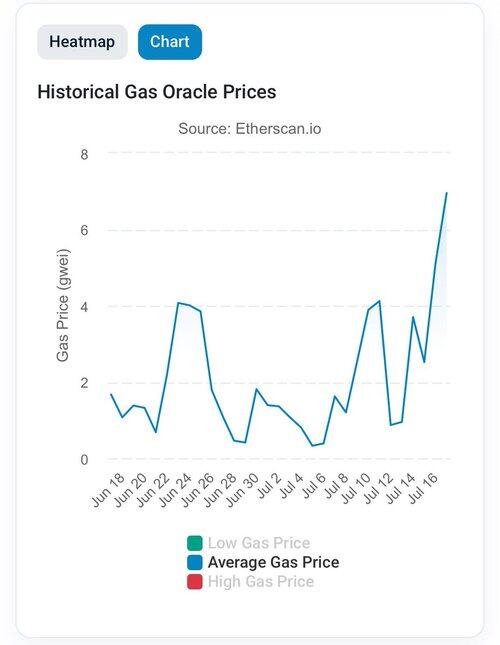This screenshot has height=645, width=500.
Task: Click the Gas Price (gwei) axis title
Action: pos(63,306)
